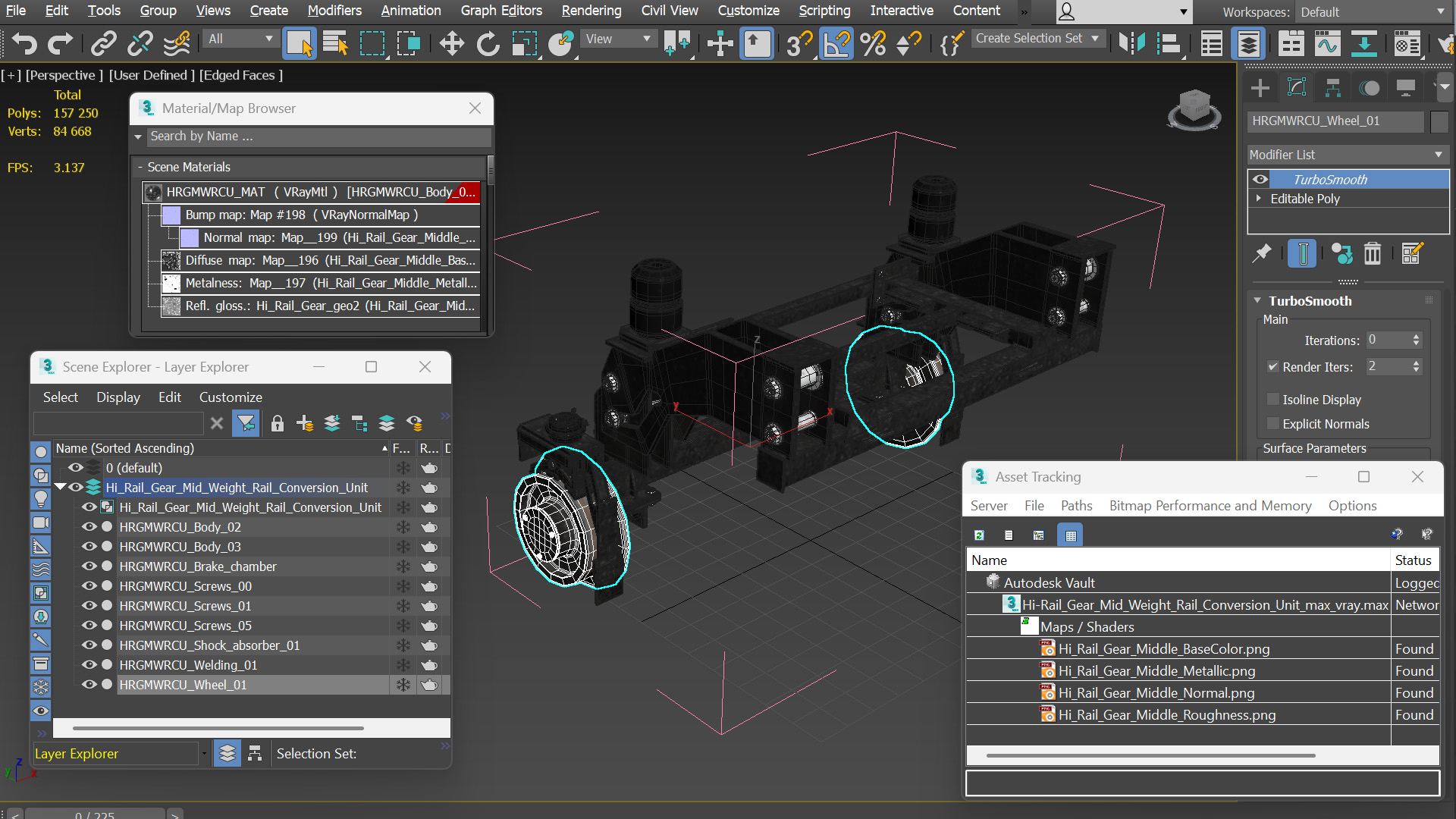Activate the Select Object tool
This screenshot has width=1456, height=819.
click(299, 43)
